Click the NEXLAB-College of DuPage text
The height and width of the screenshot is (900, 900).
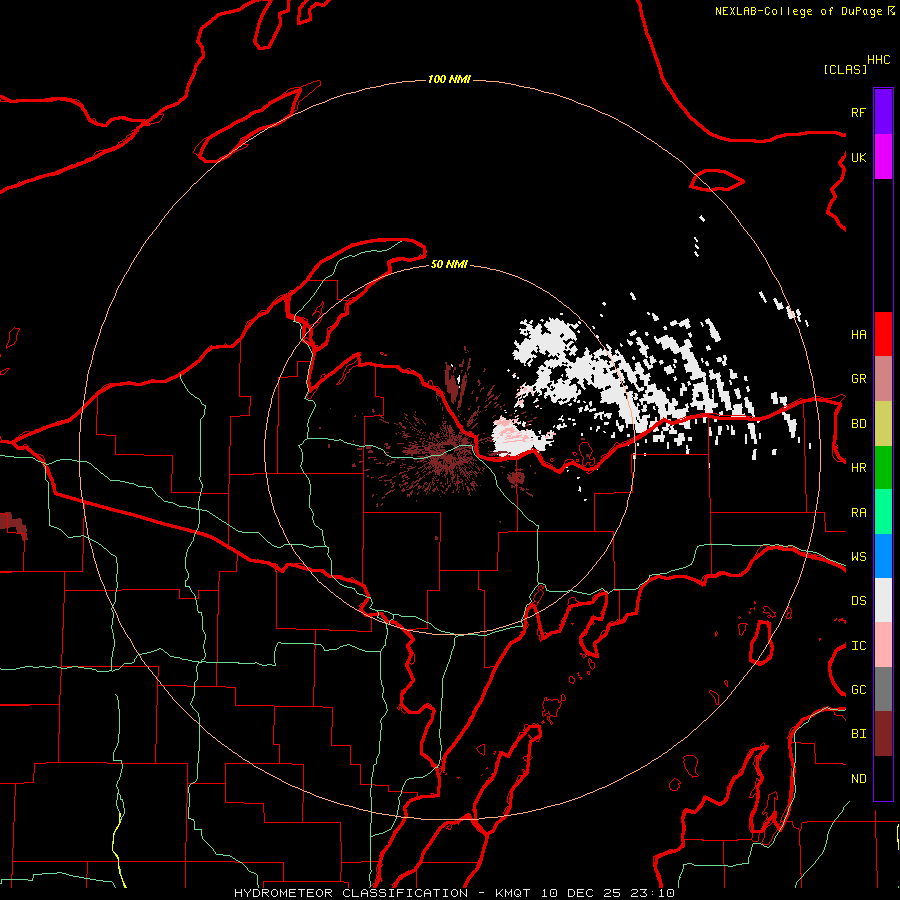798,11
